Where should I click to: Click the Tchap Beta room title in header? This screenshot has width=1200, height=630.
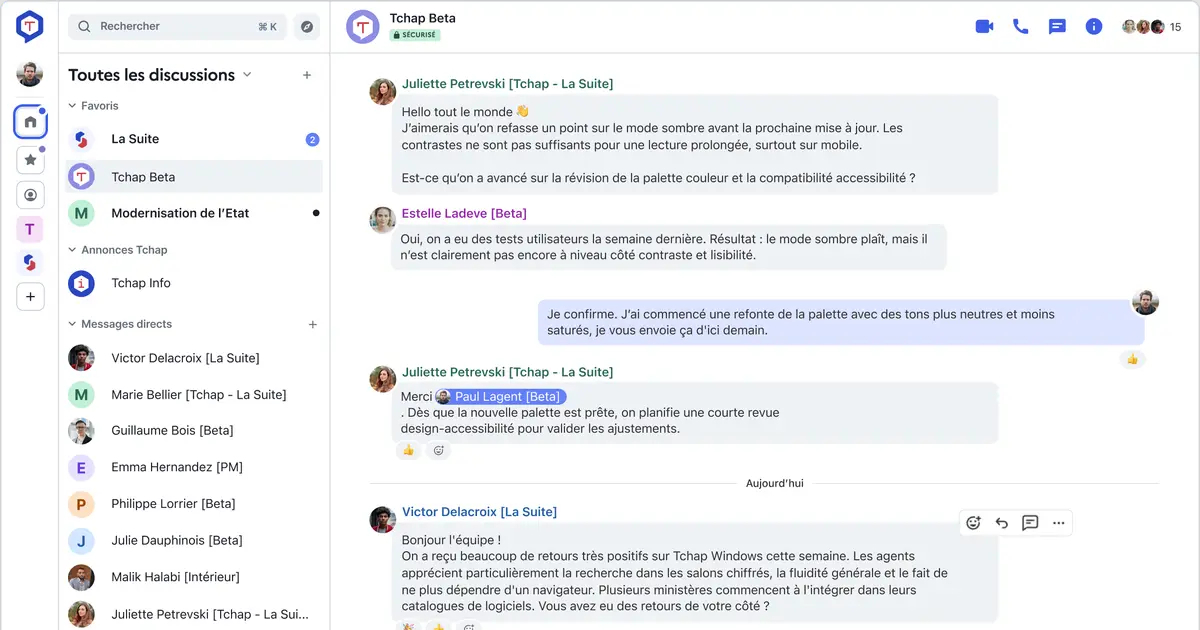tap(422, 18)
